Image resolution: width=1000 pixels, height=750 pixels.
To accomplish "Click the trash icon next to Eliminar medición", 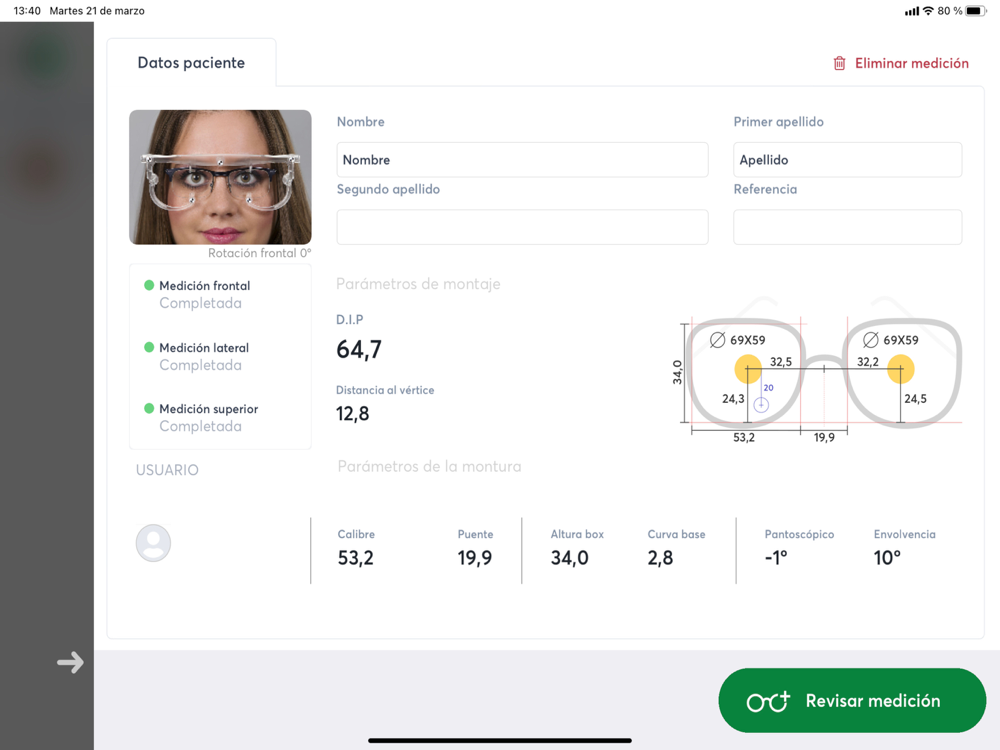I will pyautogui.click(x=839, y=63).
